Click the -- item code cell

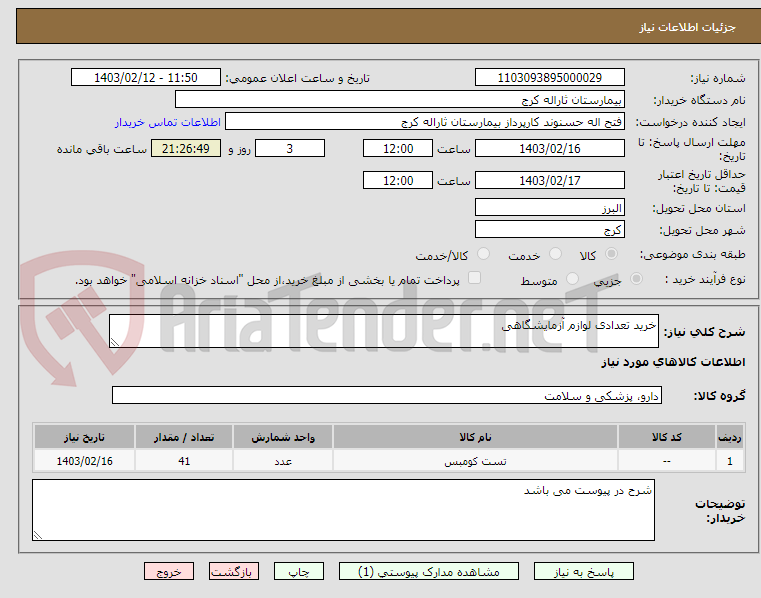[x=666, y=461]
